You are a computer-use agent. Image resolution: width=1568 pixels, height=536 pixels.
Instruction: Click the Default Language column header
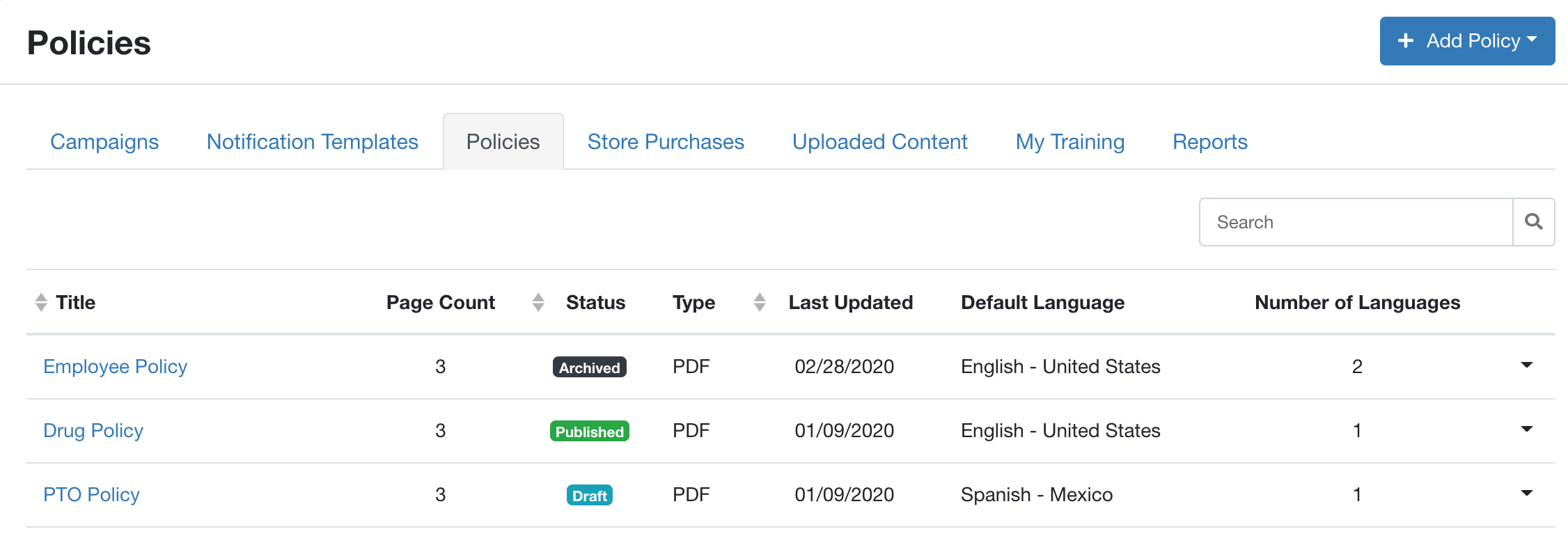click(x=1043, y=303)
